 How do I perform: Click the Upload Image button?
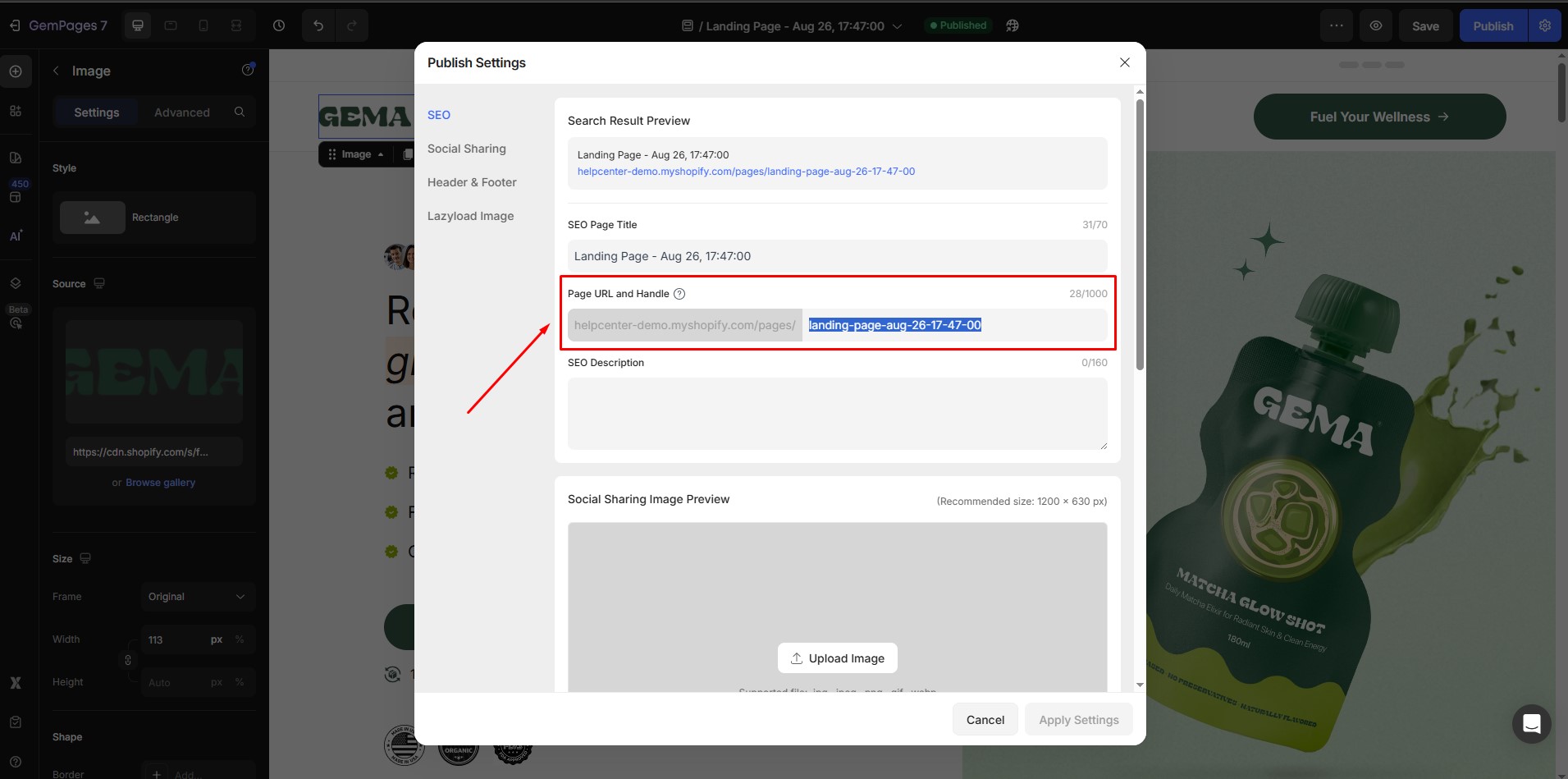click(x=837, y=658)
